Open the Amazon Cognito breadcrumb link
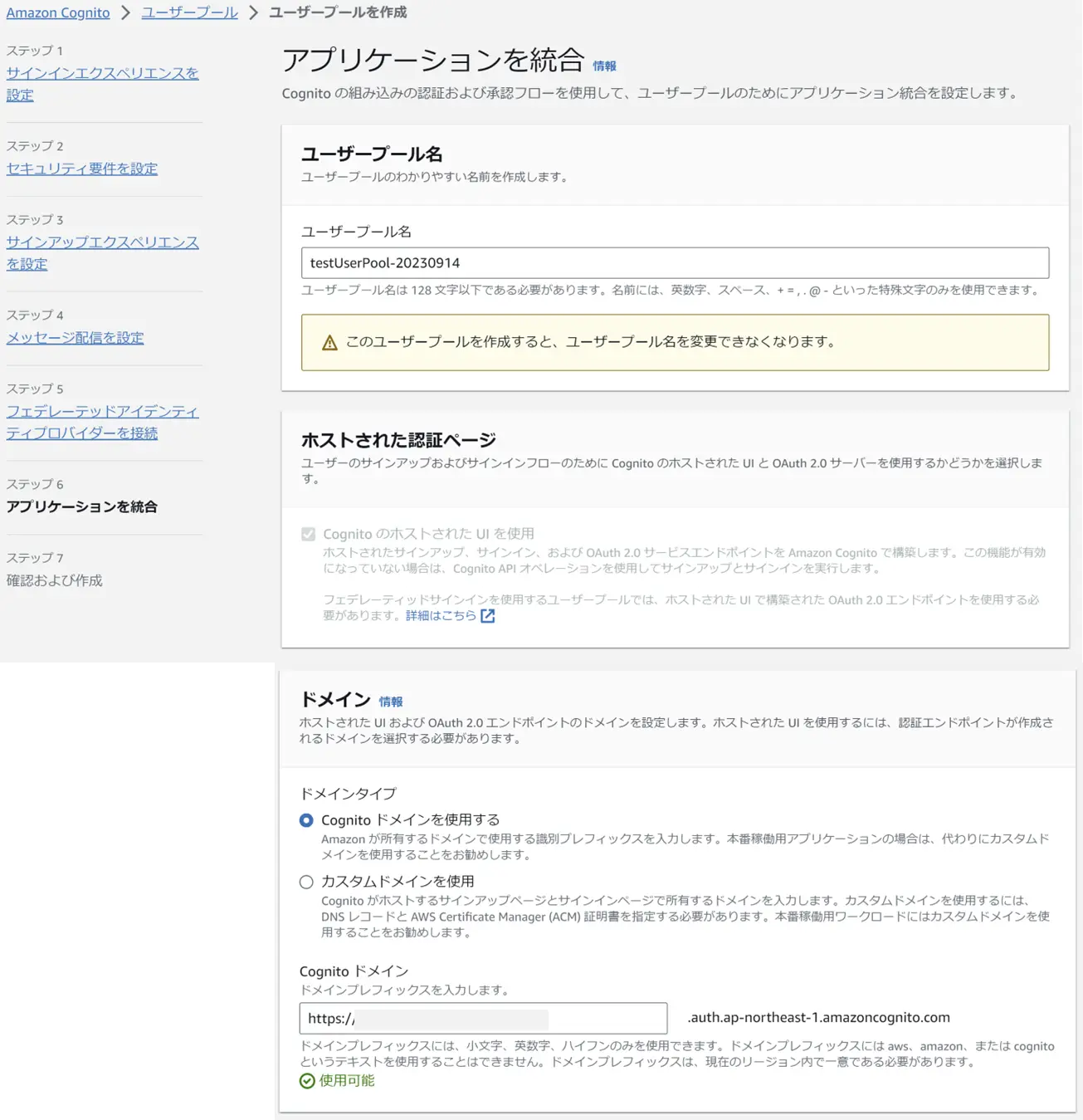Viewport: 1083px width, 1120px height. pos(58,12)
